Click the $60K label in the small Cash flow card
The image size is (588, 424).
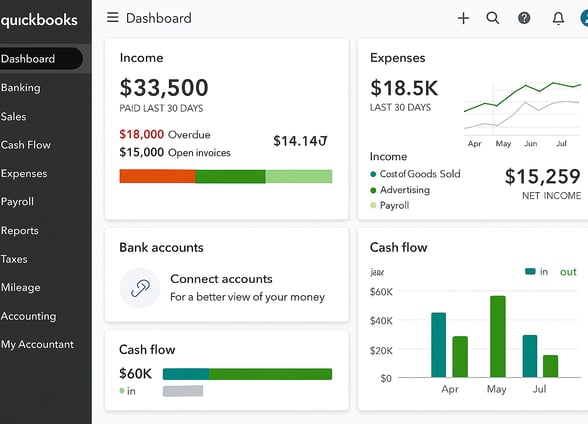pos(135,374)
